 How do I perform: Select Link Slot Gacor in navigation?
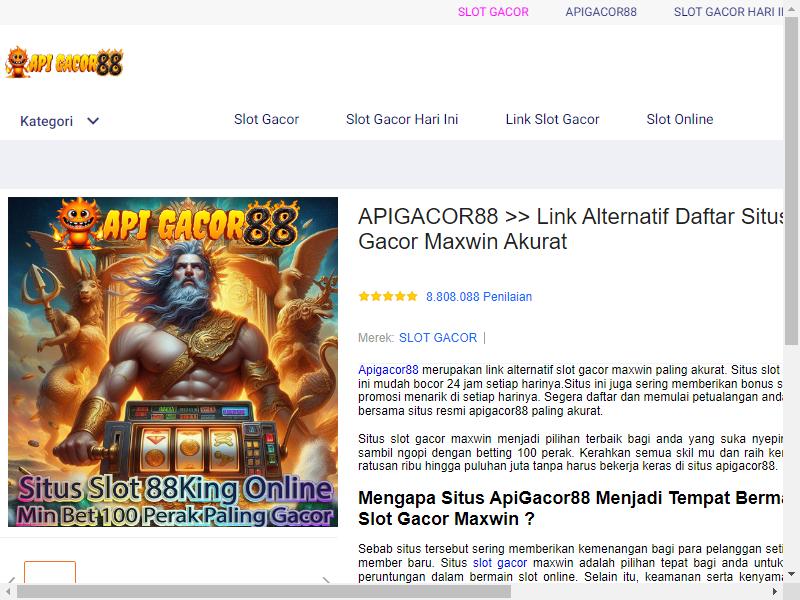553,119
